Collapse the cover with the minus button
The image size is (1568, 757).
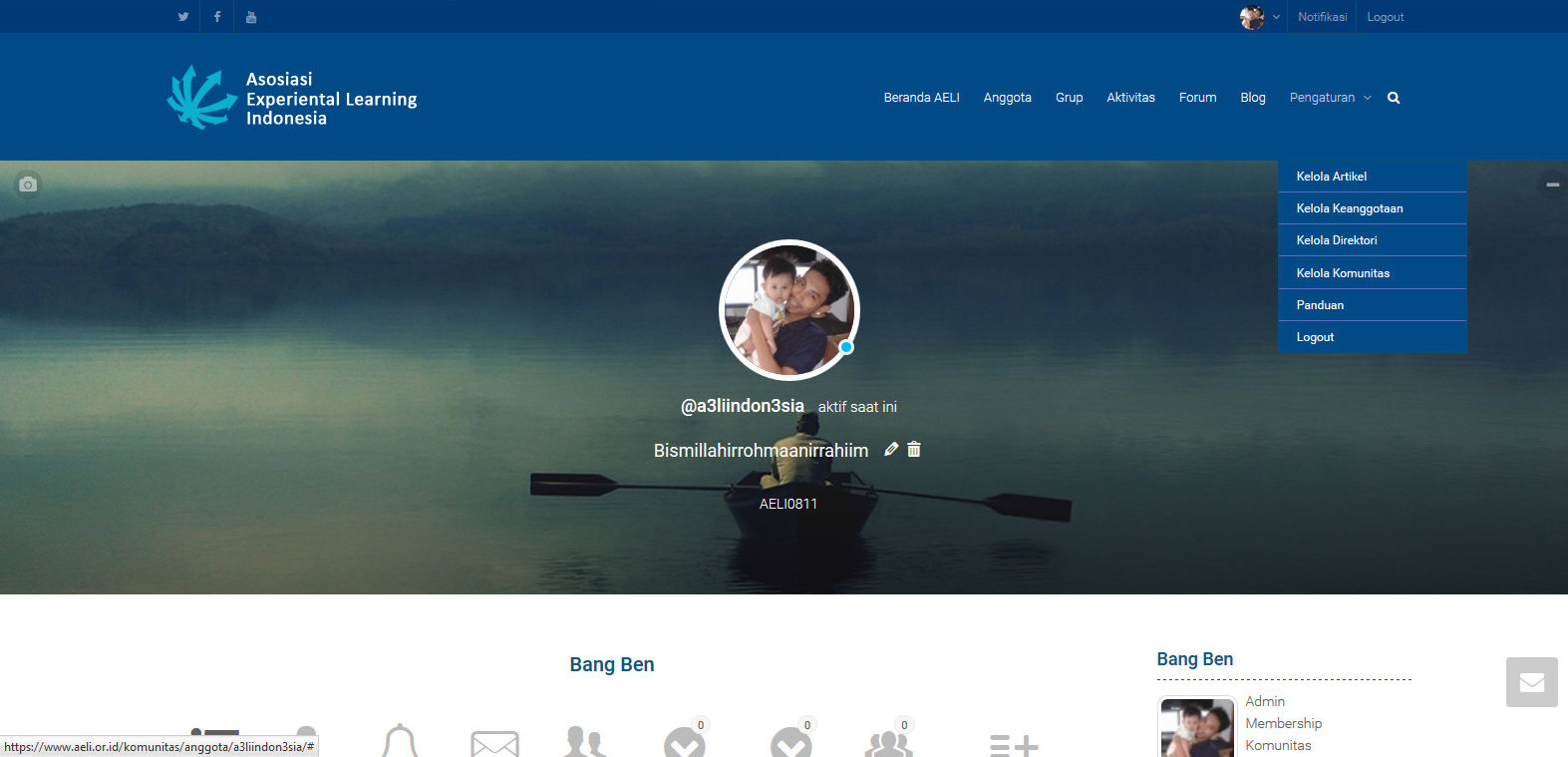(x=1552, y=185)
